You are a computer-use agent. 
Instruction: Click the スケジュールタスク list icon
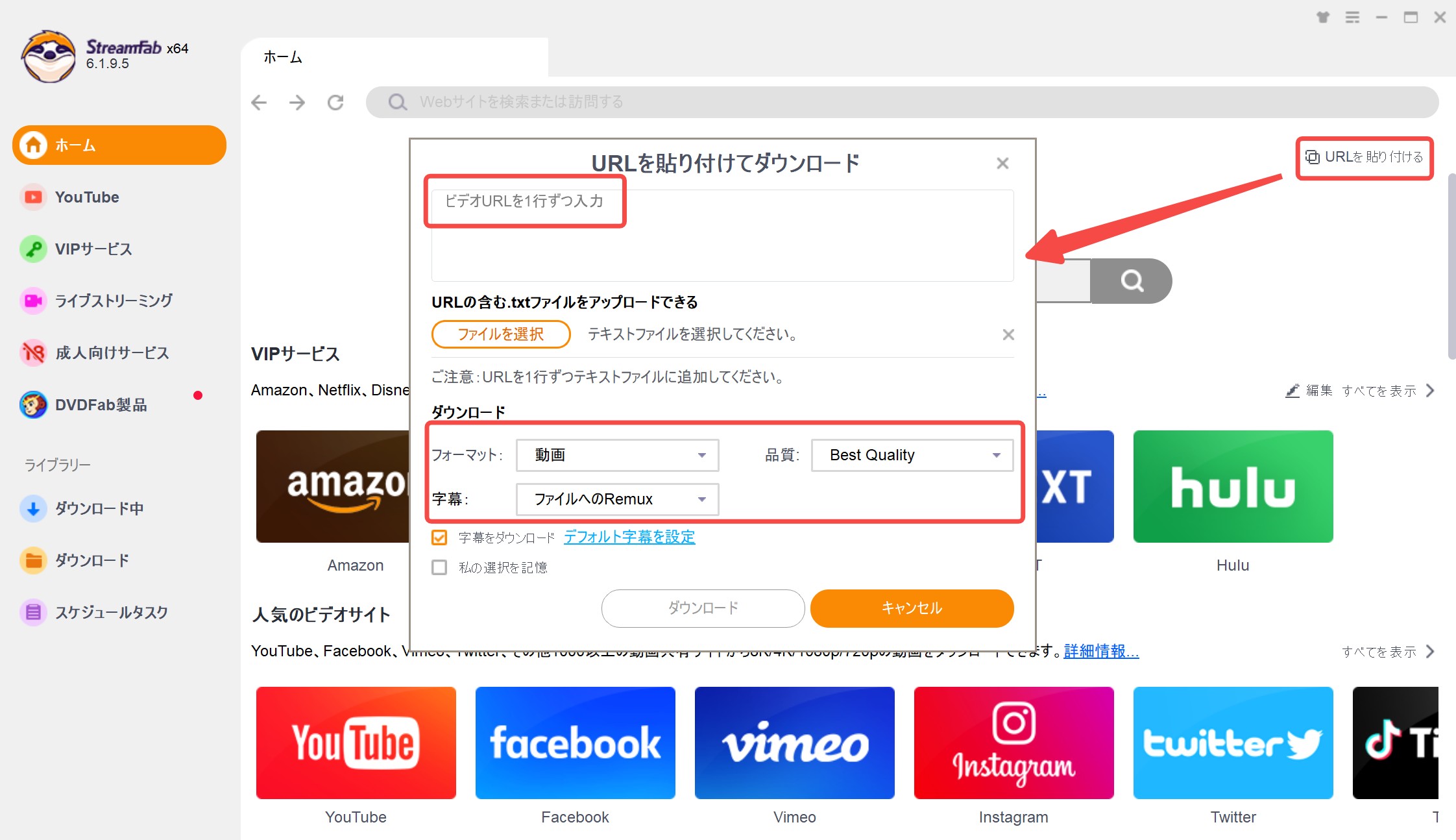(33, 612)
